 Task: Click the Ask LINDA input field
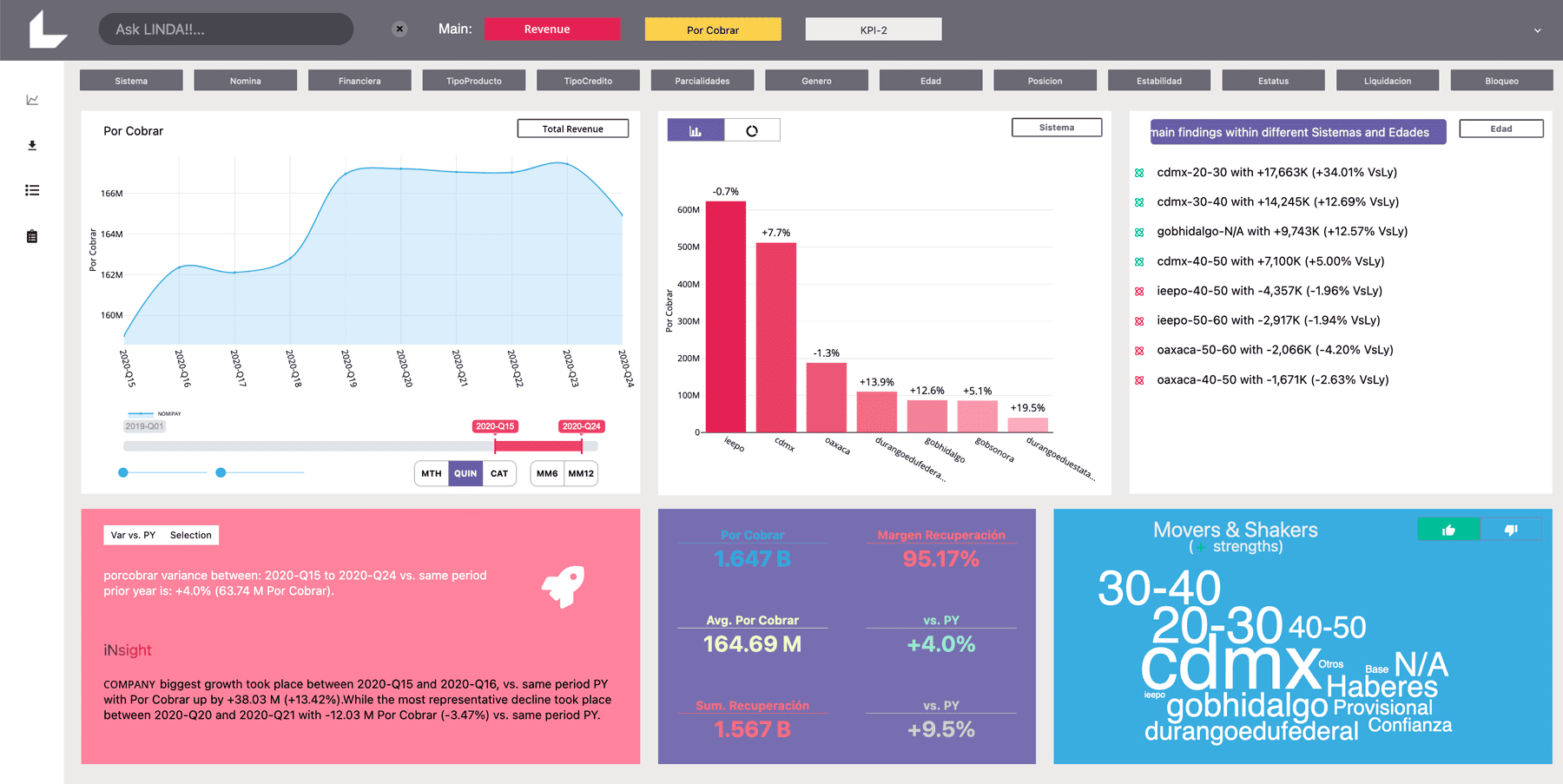[226, 30]
